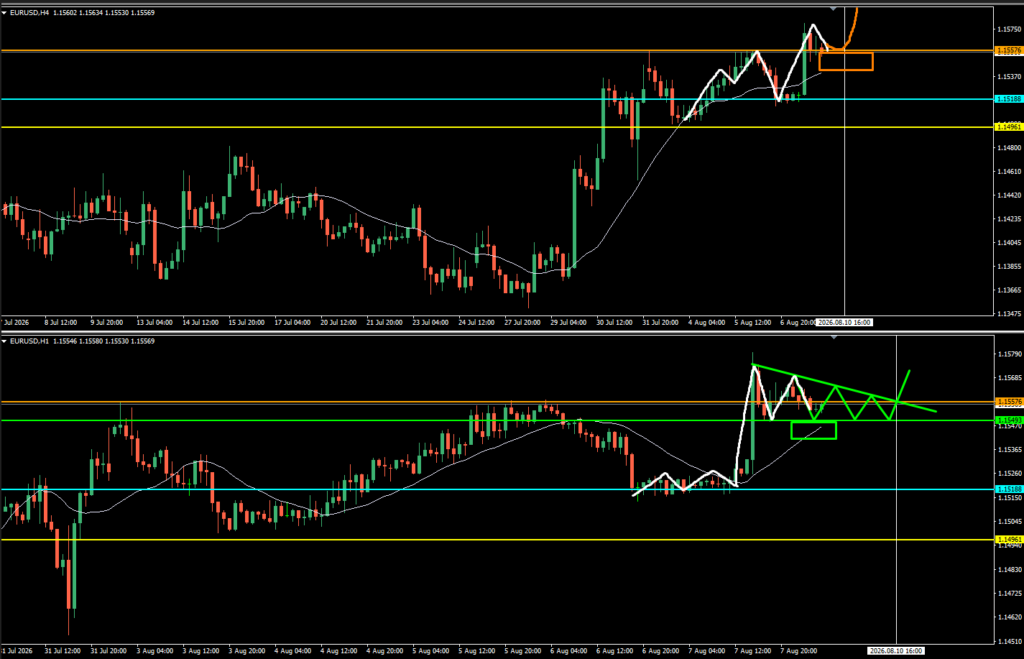Screen dimensions: 1024x659
Task: Click the 1.14420 price on H4 scale
Action: tap(1009, 195)
